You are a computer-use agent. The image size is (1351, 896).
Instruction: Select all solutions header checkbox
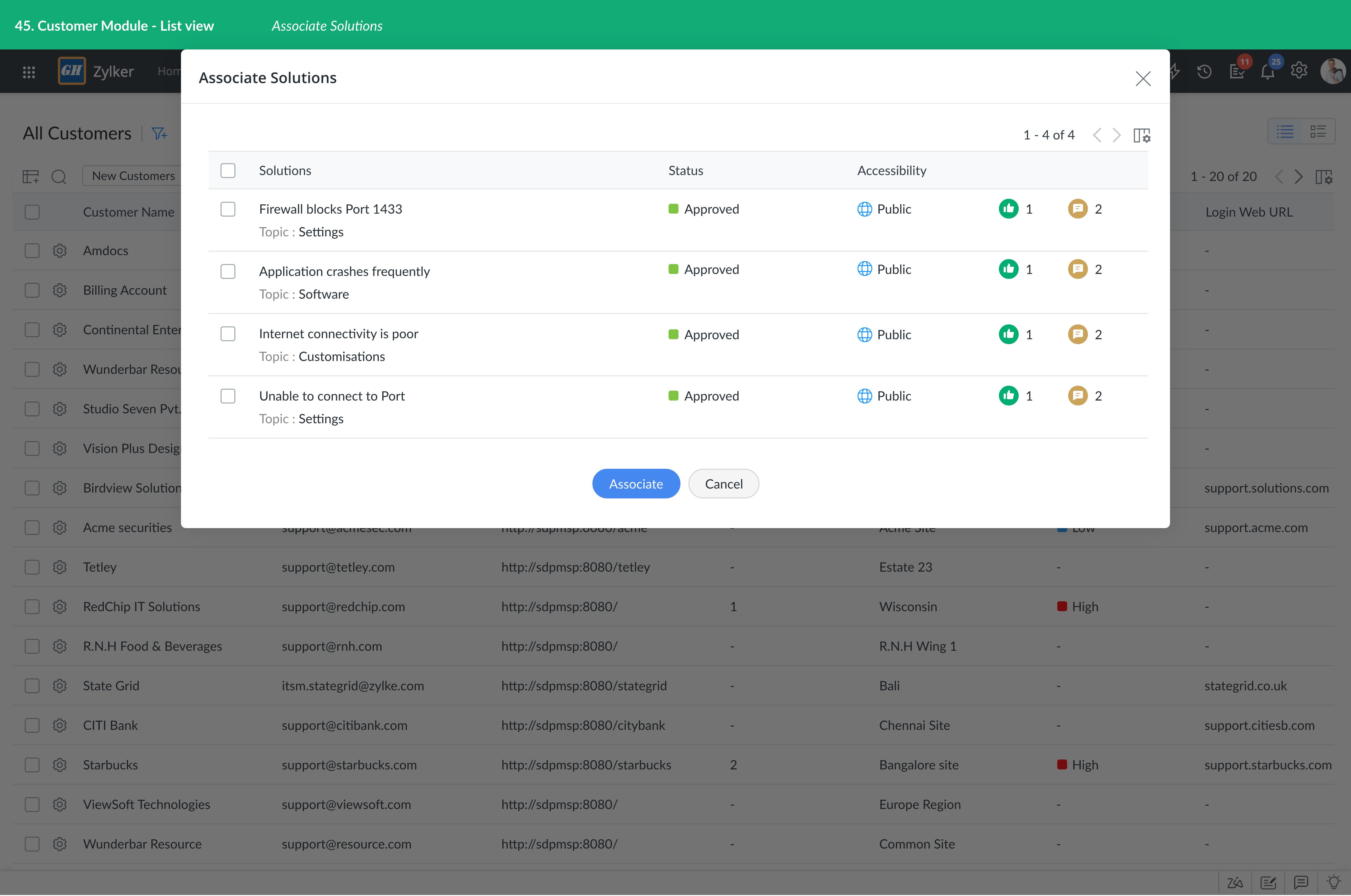[228, 170]
